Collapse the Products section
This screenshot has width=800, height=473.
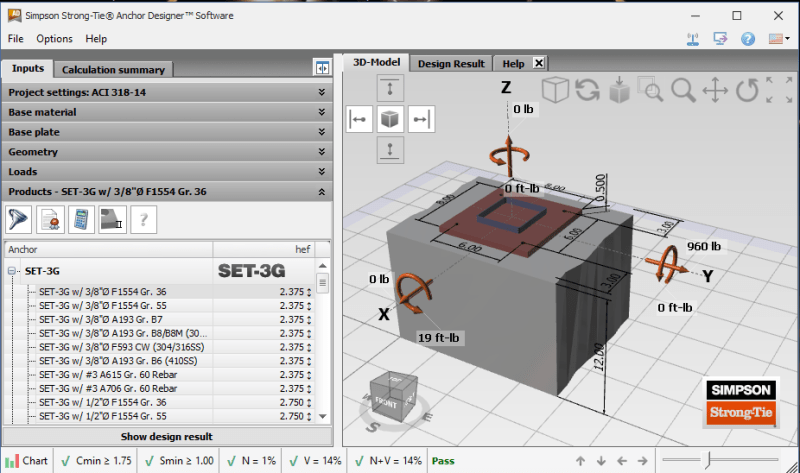tap(167, 192)
